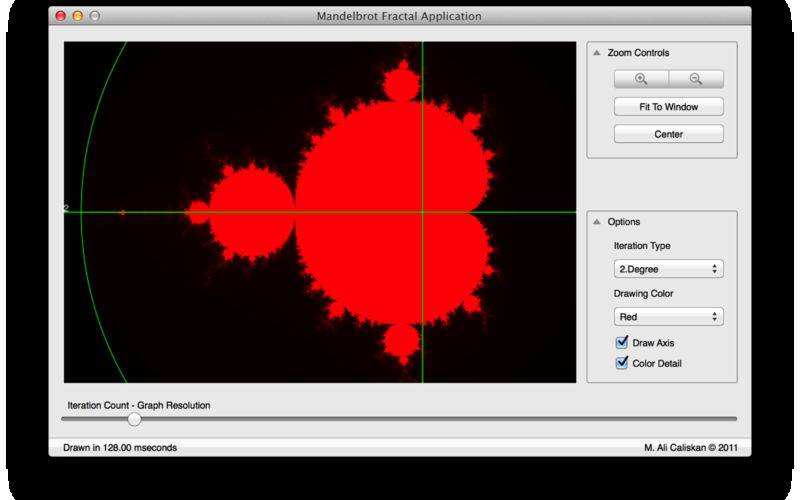Collapse the Zoom Controls panel triangle
Image resolution: width=800 pixels, height=500 pixels.
pos(596,53)
